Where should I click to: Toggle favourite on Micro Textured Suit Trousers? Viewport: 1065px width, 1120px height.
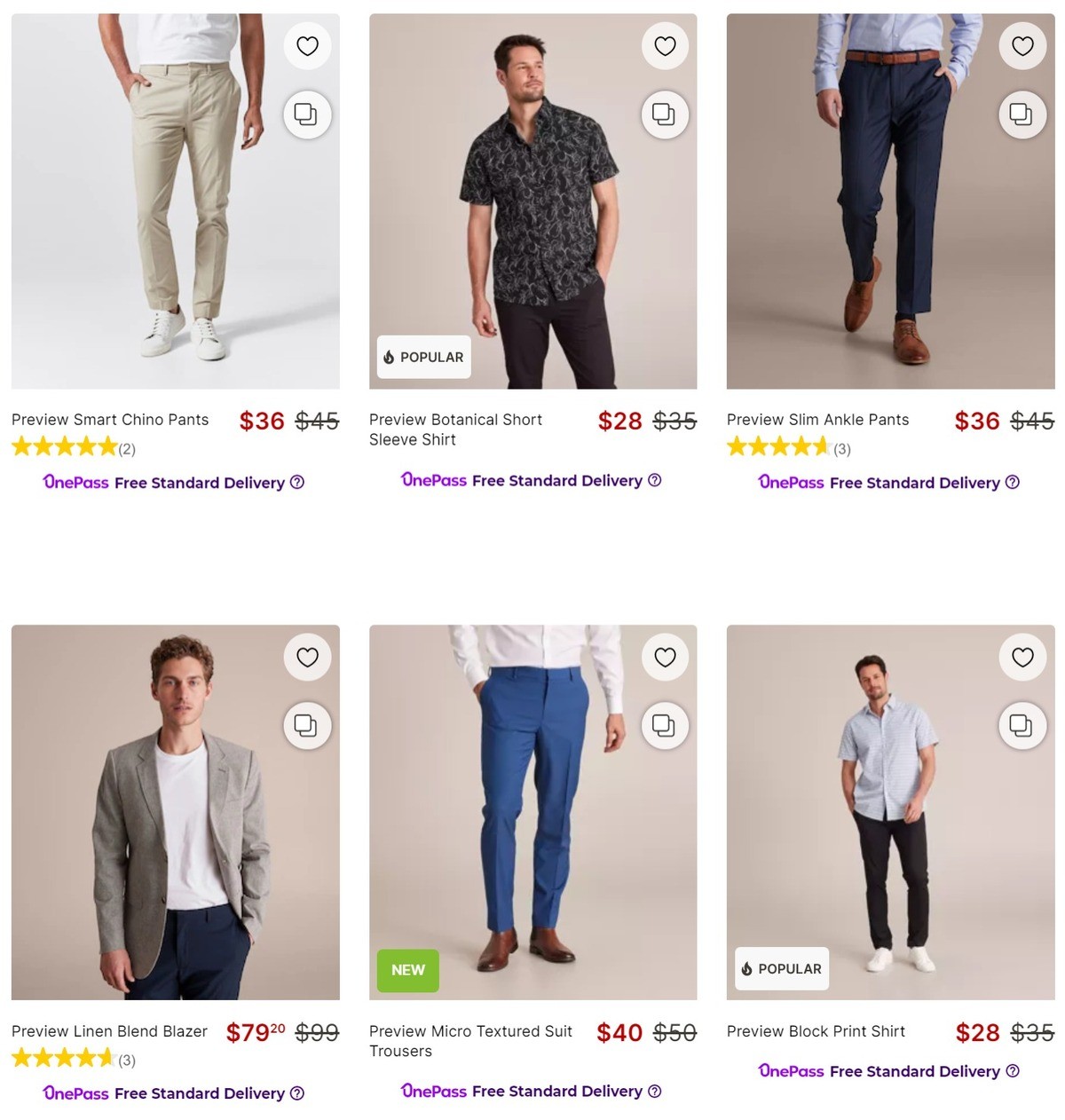665,658
